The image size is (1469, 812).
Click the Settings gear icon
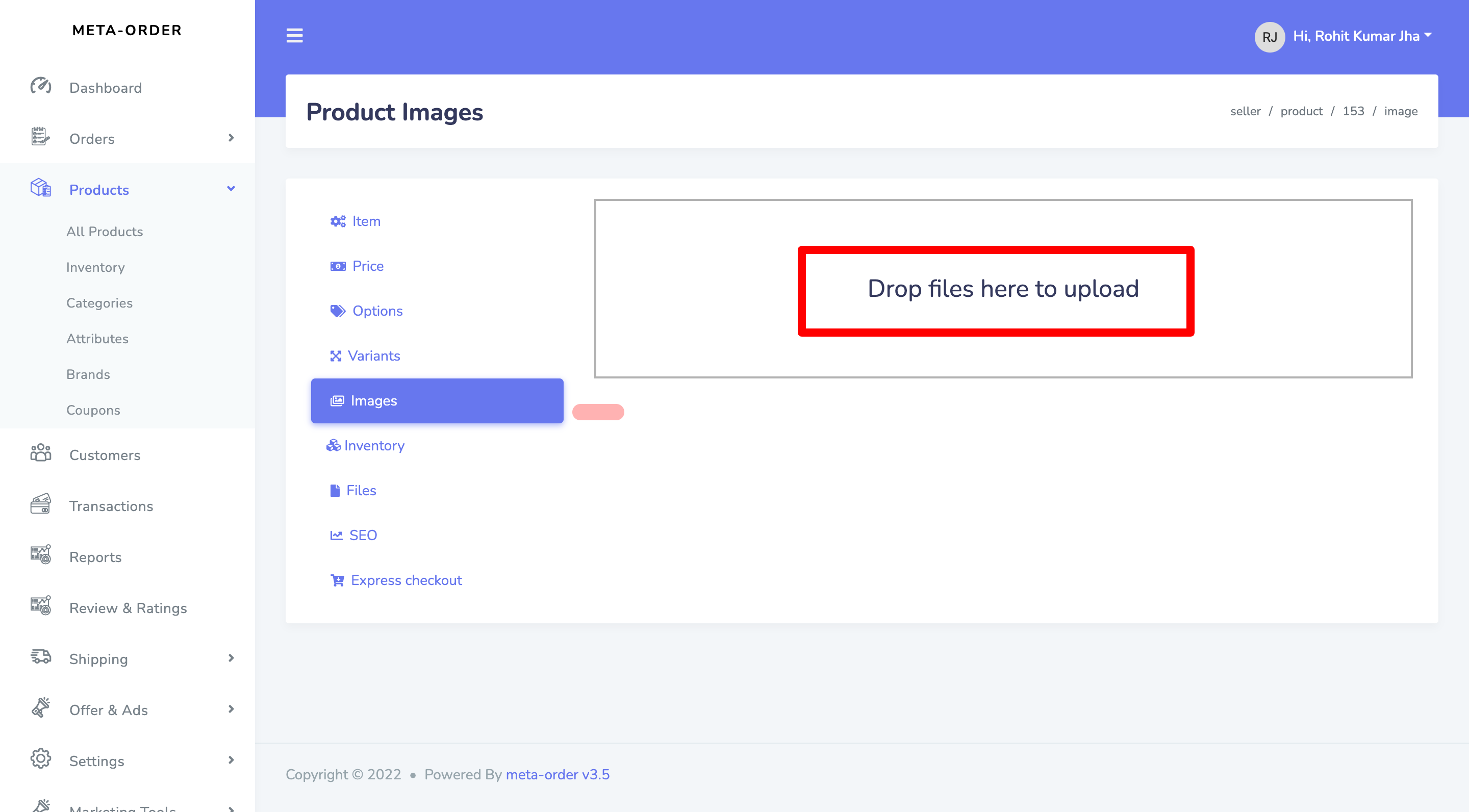point(40,759)
